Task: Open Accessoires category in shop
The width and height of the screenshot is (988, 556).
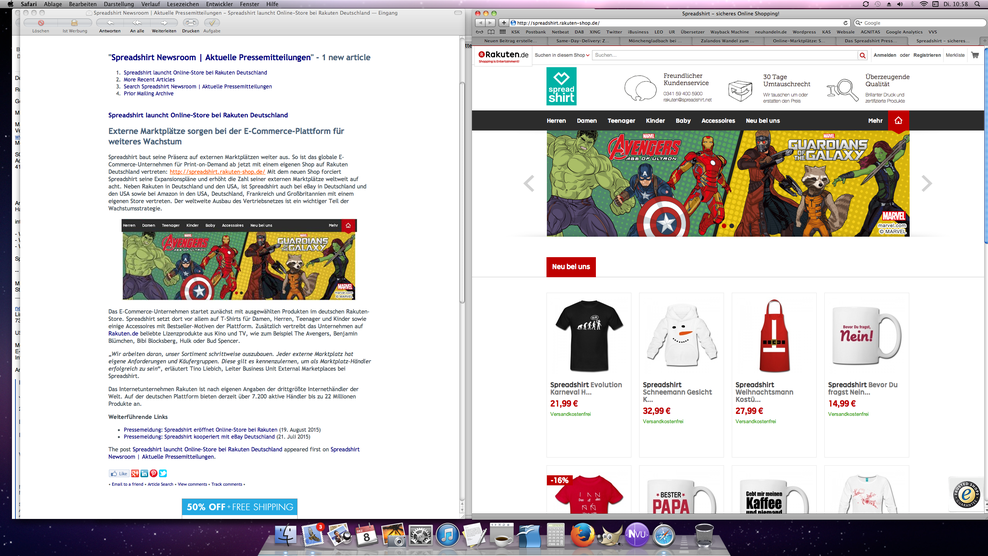Action: (718, 120)
